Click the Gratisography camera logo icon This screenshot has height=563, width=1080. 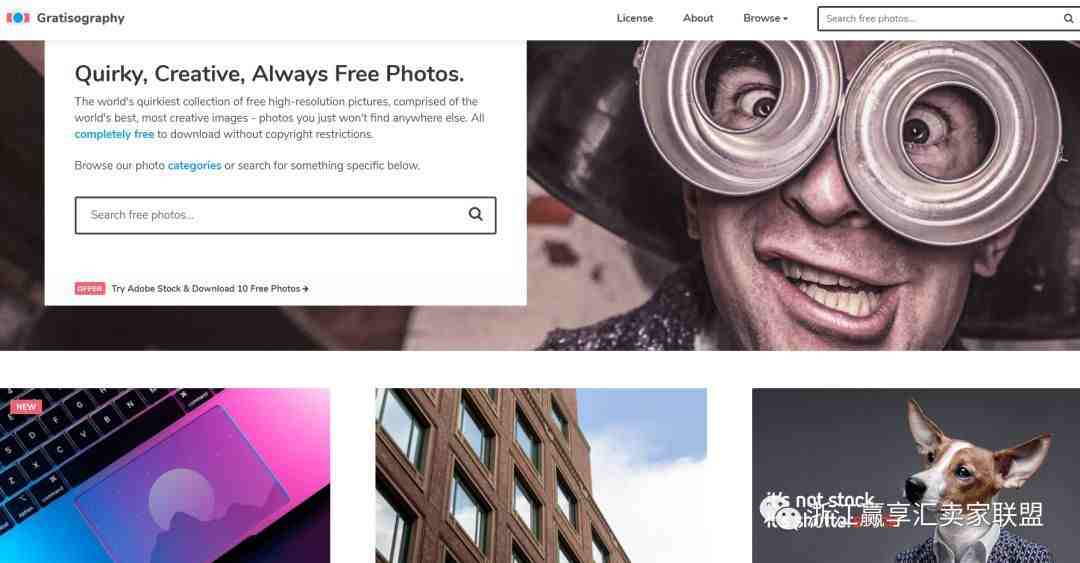(x=18, y=18)
